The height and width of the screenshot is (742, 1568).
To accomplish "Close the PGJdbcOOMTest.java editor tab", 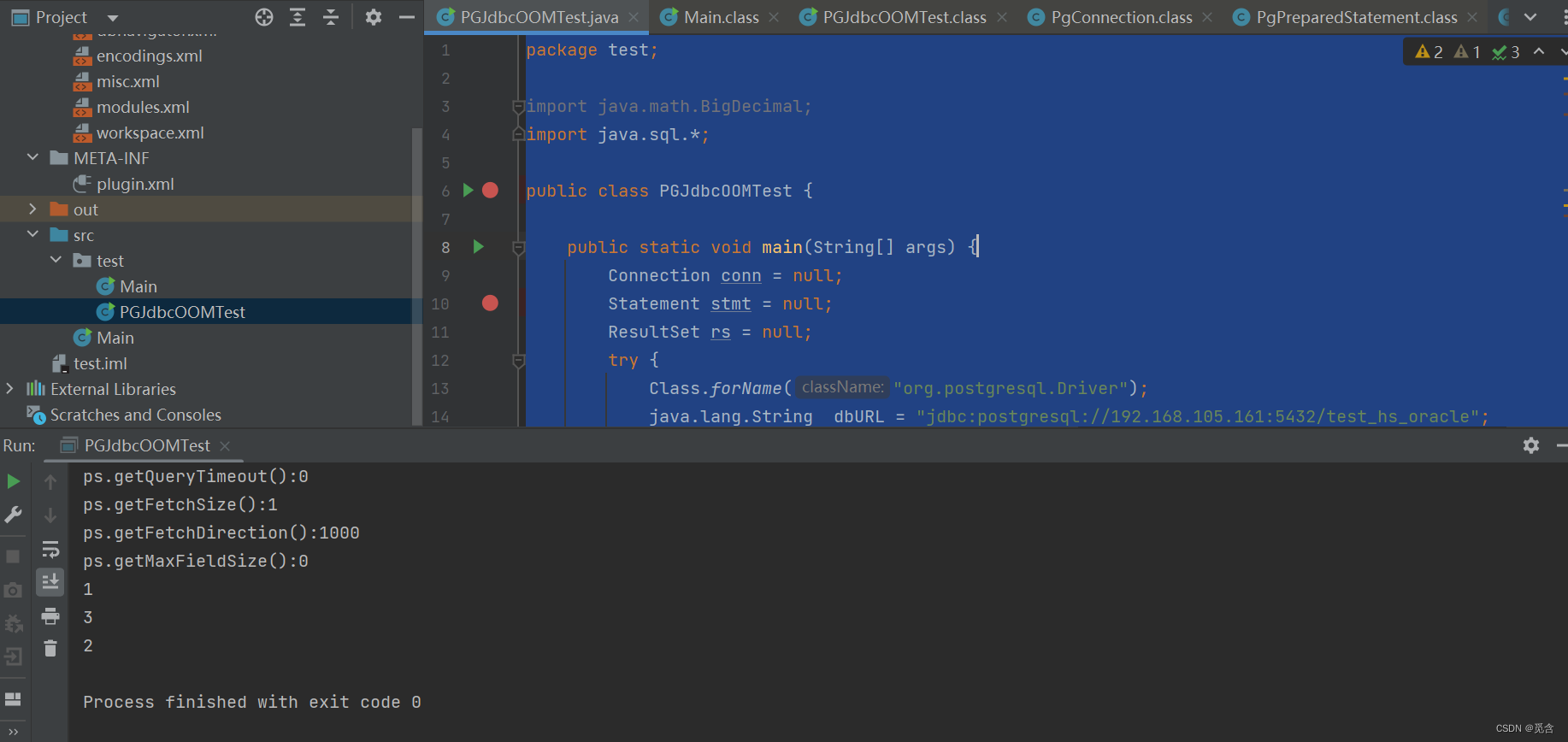I will 634,17.
